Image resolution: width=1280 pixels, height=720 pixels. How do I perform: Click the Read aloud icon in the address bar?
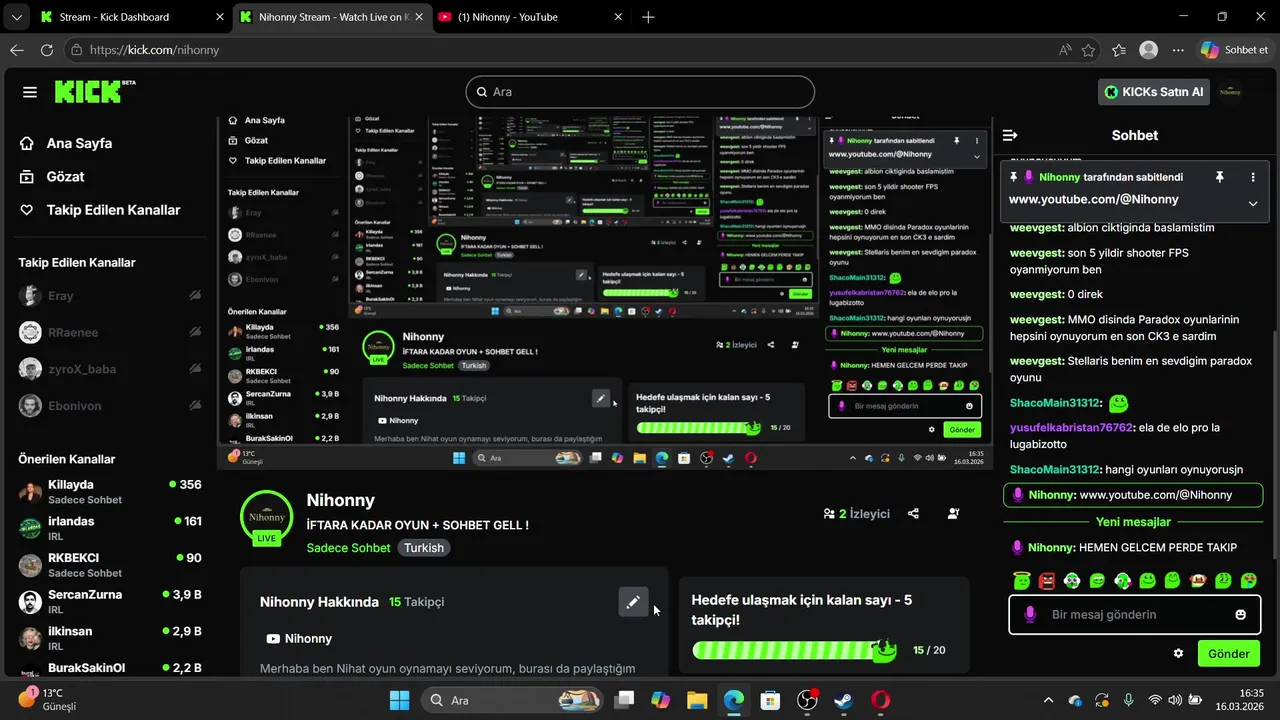(1065, 50)
